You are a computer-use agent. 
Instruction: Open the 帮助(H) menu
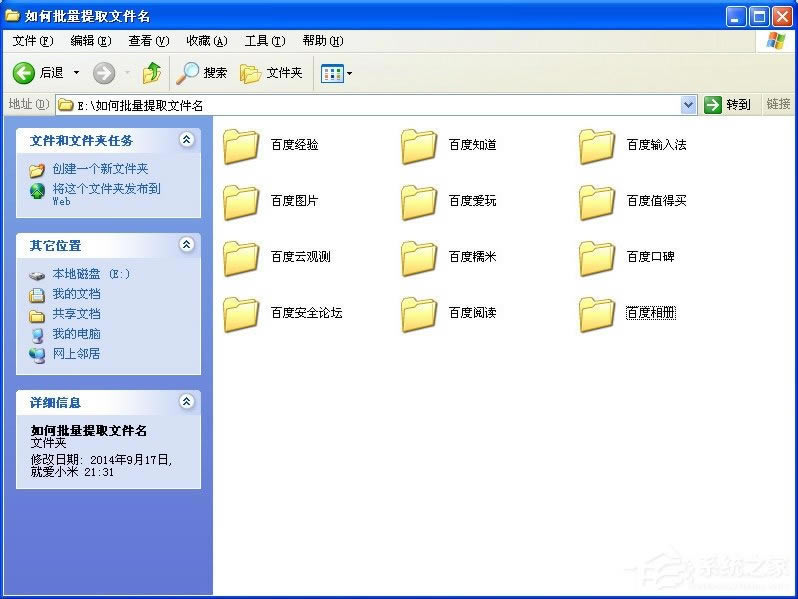(323, 41)
